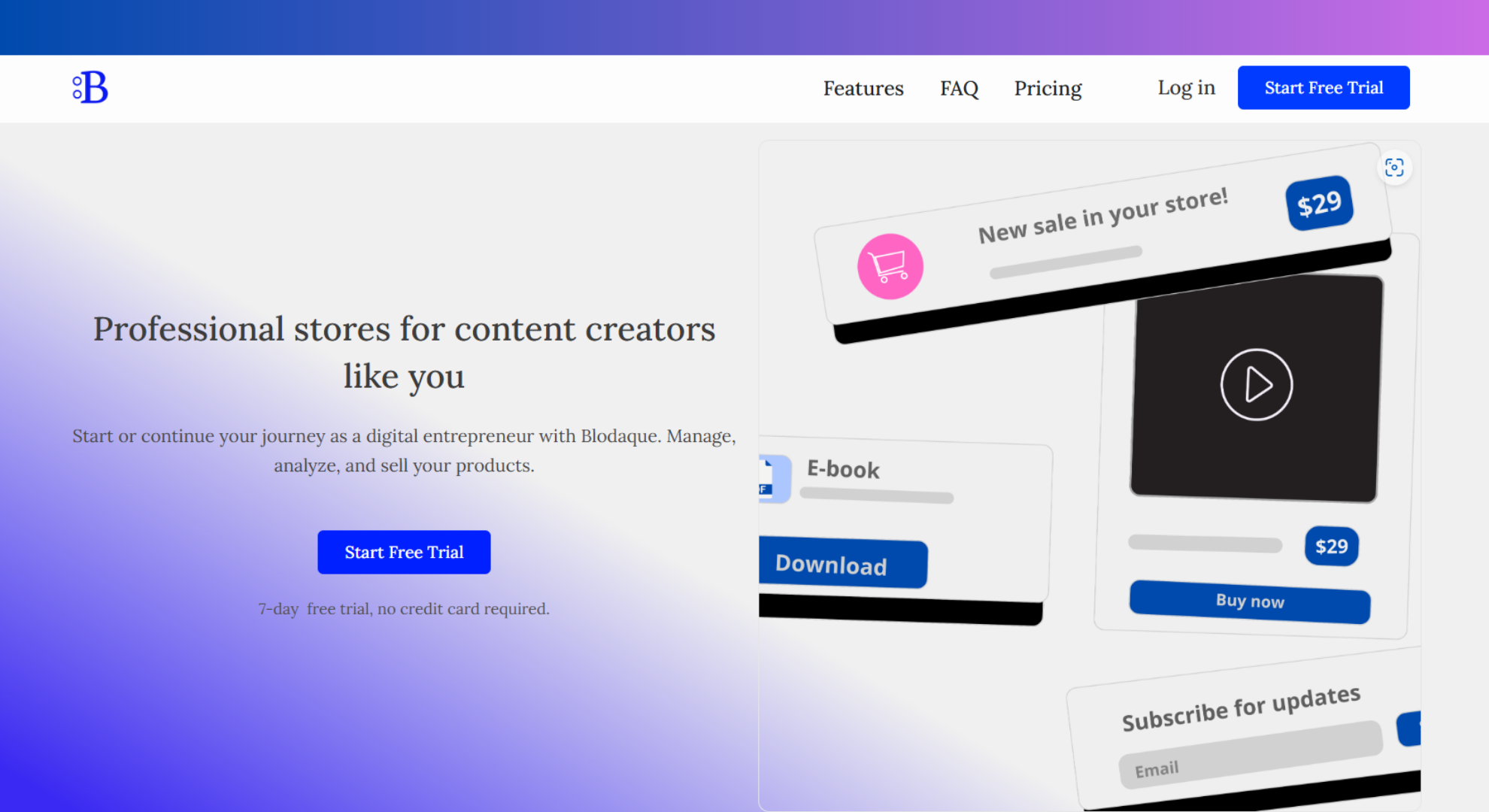Click the $29 price tag above Buy now
Image resolution: width=1489 pixels, height=812 pixels.
click(1331, 546)
